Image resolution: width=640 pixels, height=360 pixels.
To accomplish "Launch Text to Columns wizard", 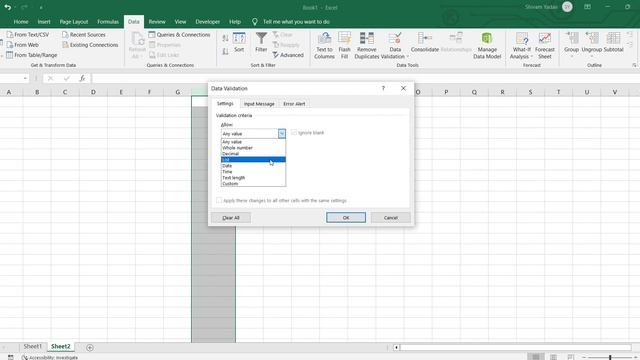I will coord(324,45).
